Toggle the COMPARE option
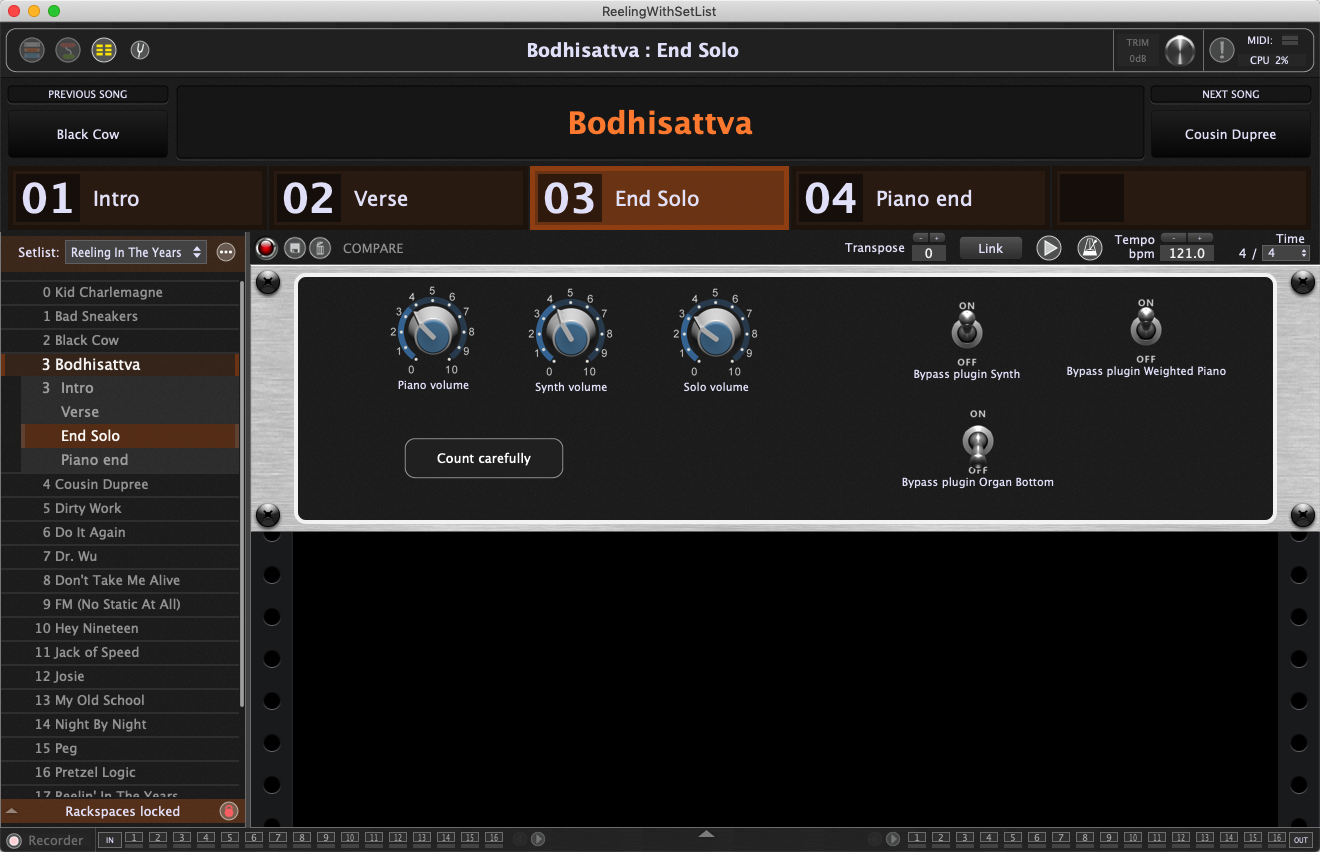This screenshot has width=1320, height=852. pos(373,248)
